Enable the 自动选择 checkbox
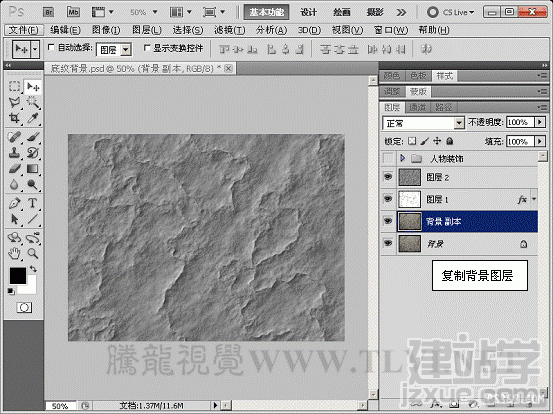553x414 pixels. [x=51, y=47]
